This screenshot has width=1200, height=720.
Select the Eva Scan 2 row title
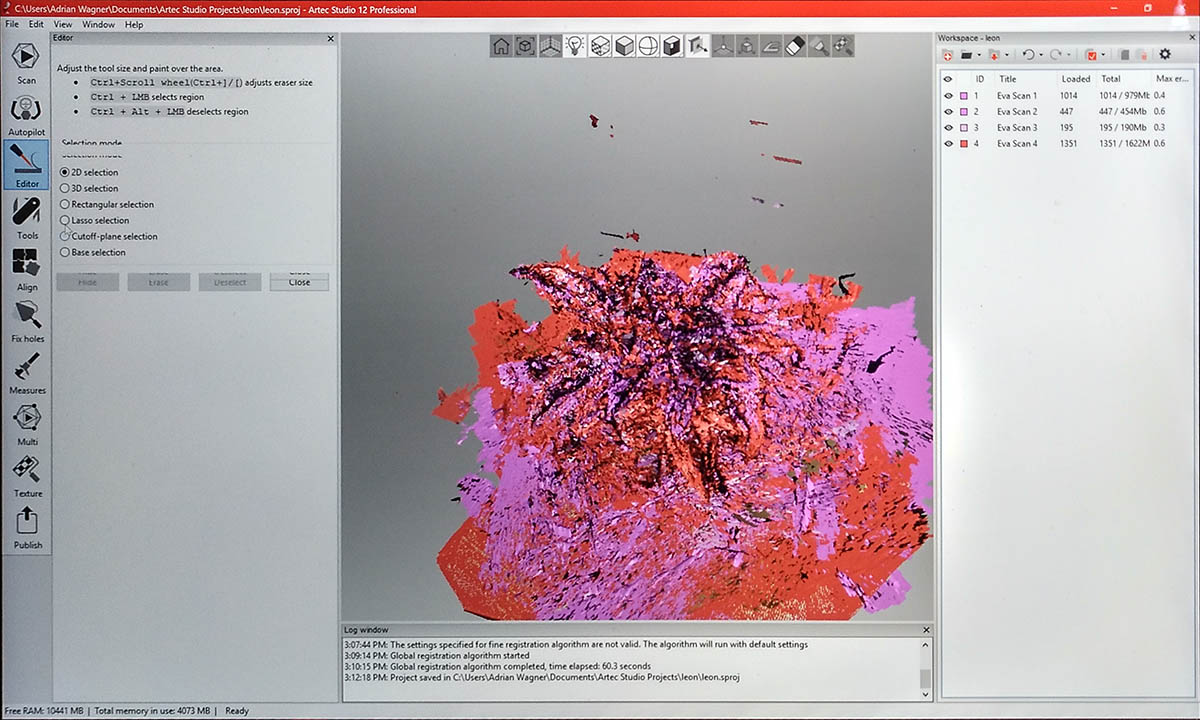click(1017, 112)
